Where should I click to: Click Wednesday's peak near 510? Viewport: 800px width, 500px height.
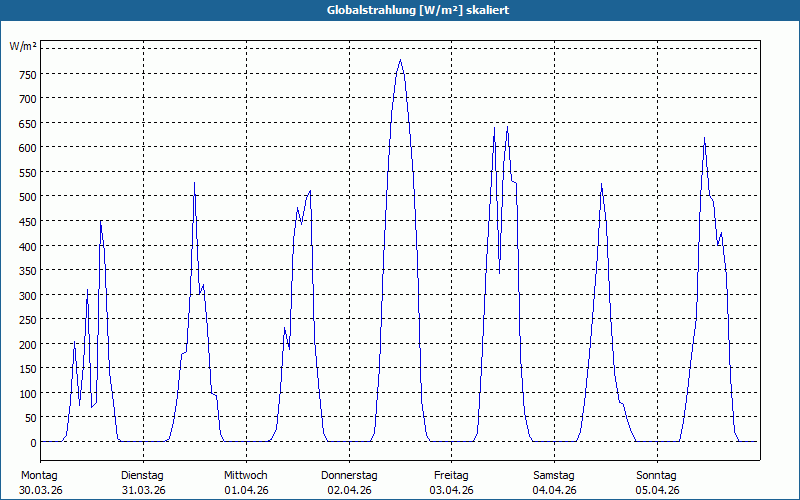pos(310,191)
